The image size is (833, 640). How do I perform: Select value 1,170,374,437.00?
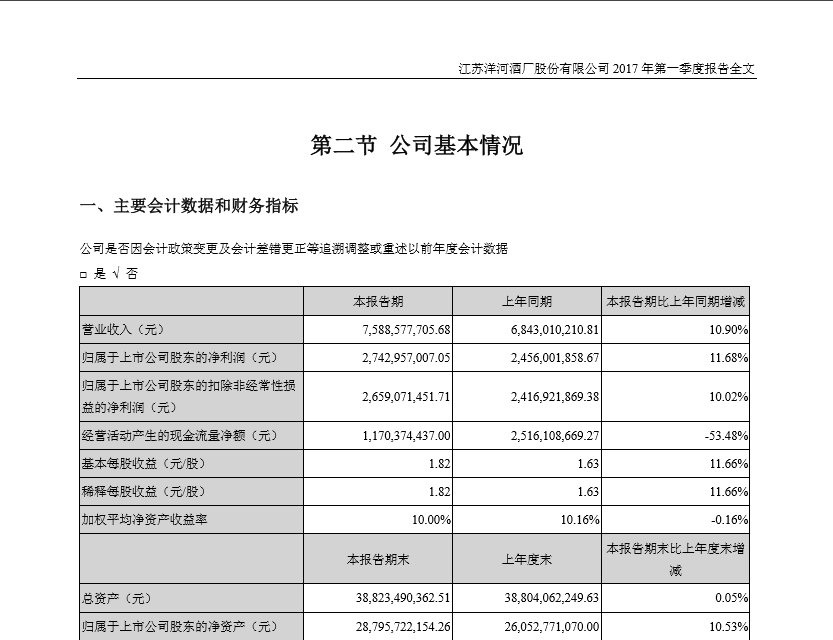point(406,436)
